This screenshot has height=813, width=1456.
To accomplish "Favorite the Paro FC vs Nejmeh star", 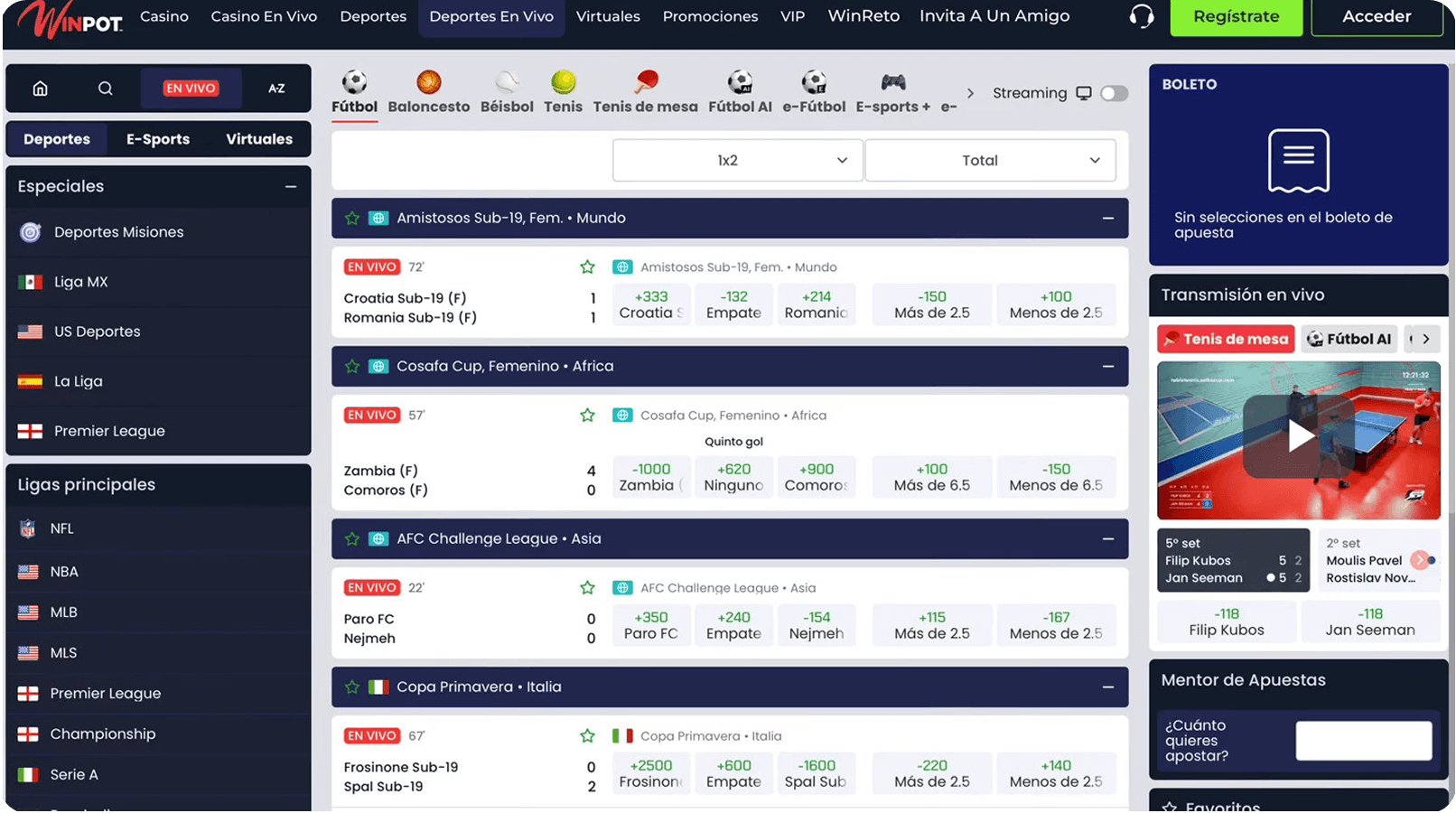I will pyautogui.click(x=587, y=588).
